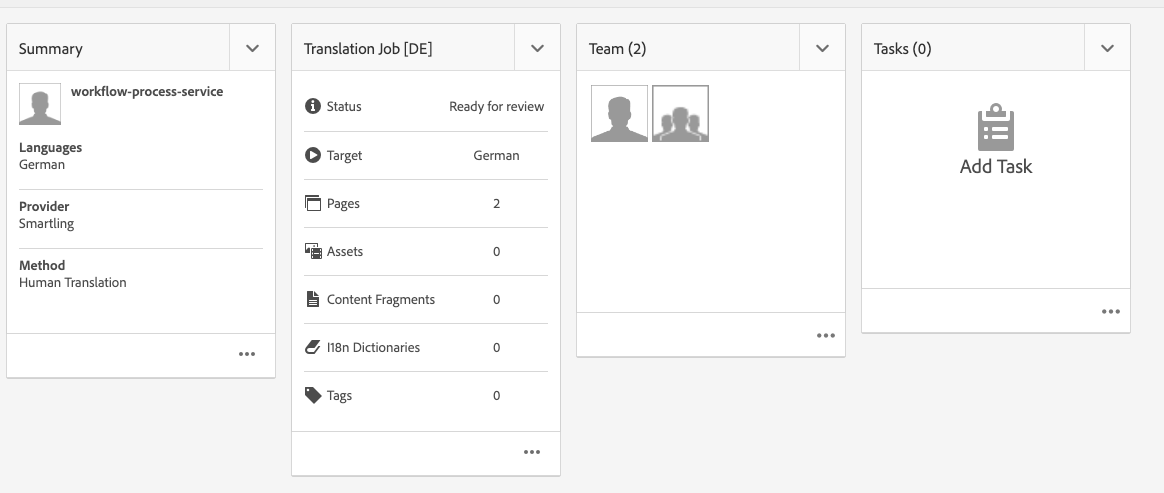Open the Team (2) card dropdown chevron

click(822, 48)
